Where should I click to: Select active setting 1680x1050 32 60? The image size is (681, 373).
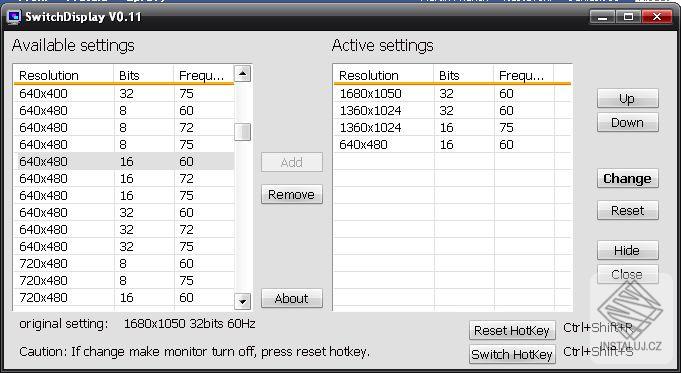tap(453, 93)
